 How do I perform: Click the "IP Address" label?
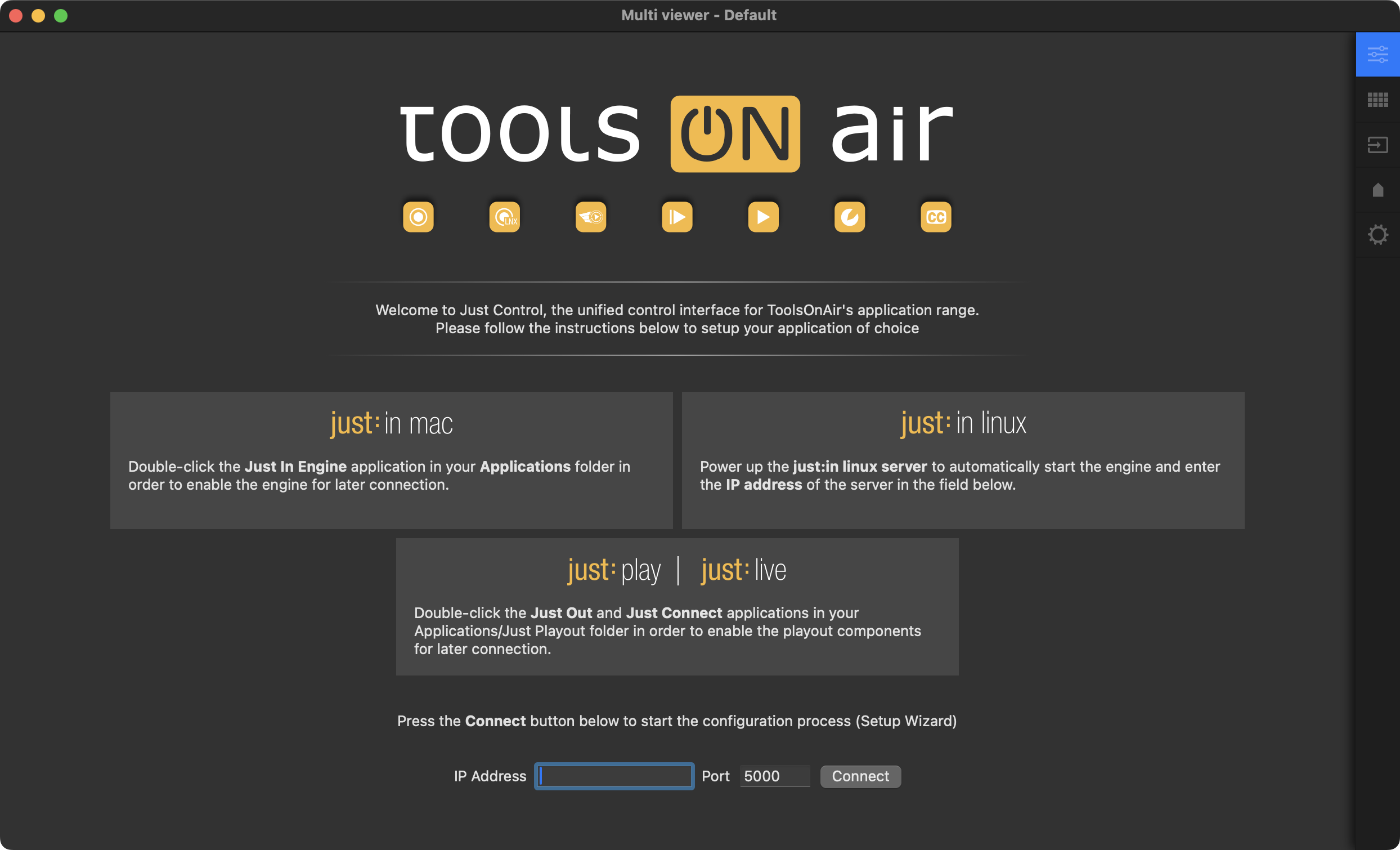[490, 776]
